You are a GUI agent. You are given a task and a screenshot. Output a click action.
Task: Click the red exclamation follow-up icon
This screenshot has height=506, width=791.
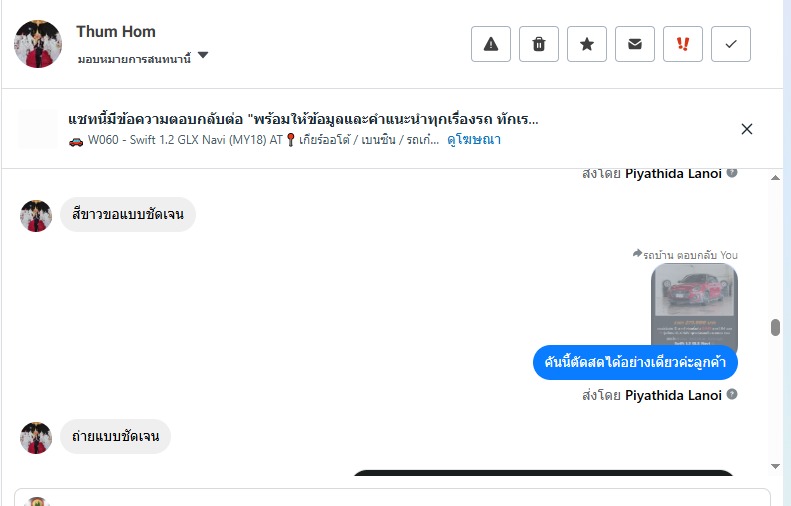pyautogui.click(x=683, y=44)
